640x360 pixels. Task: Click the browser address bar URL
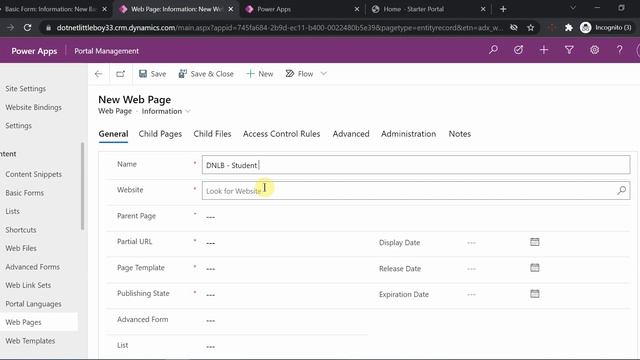tap(280, 28)
